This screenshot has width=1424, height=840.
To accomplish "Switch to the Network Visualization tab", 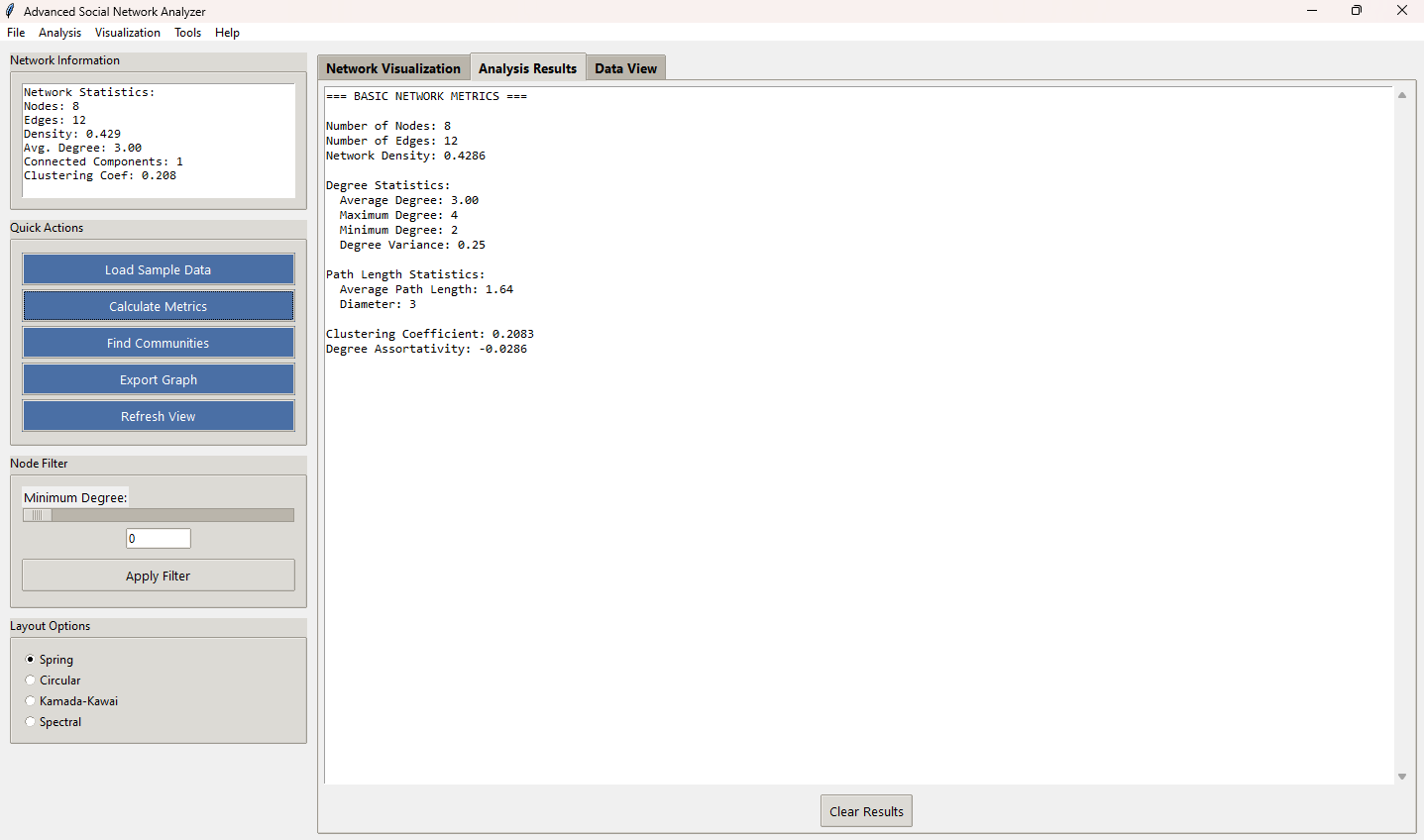I will pyautogui.click(x=393, y=68).
